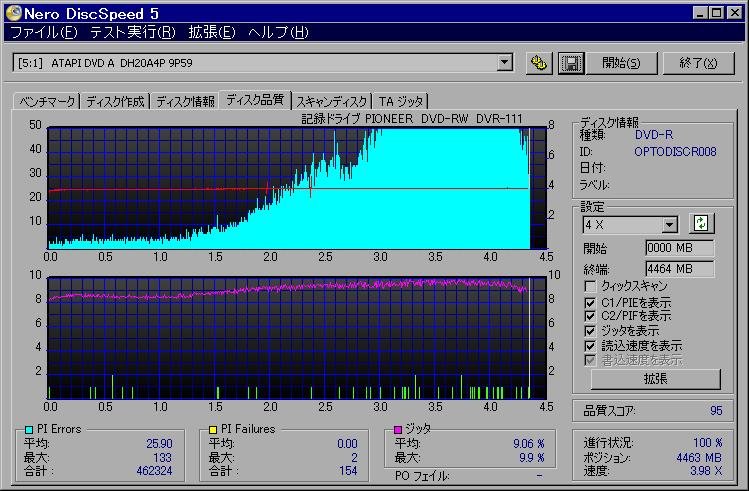The image size is (749, 491).
Task: Click the PI Failures lower graph
Action: click(297, 338)
